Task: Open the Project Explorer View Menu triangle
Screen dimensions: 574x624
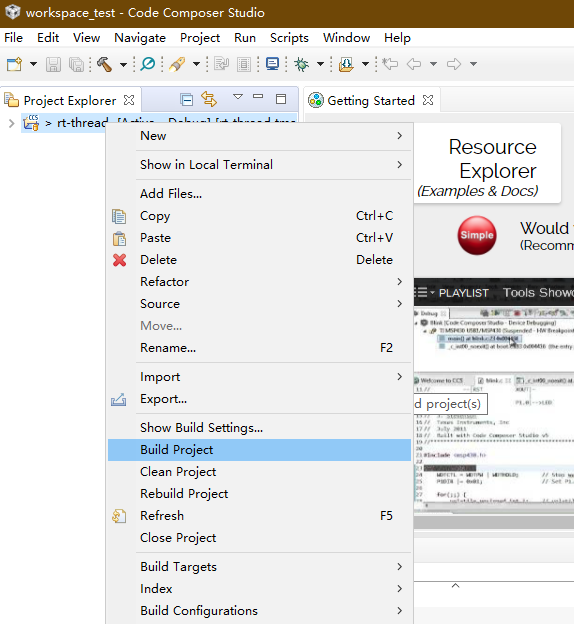Action: tap(238, 97)
